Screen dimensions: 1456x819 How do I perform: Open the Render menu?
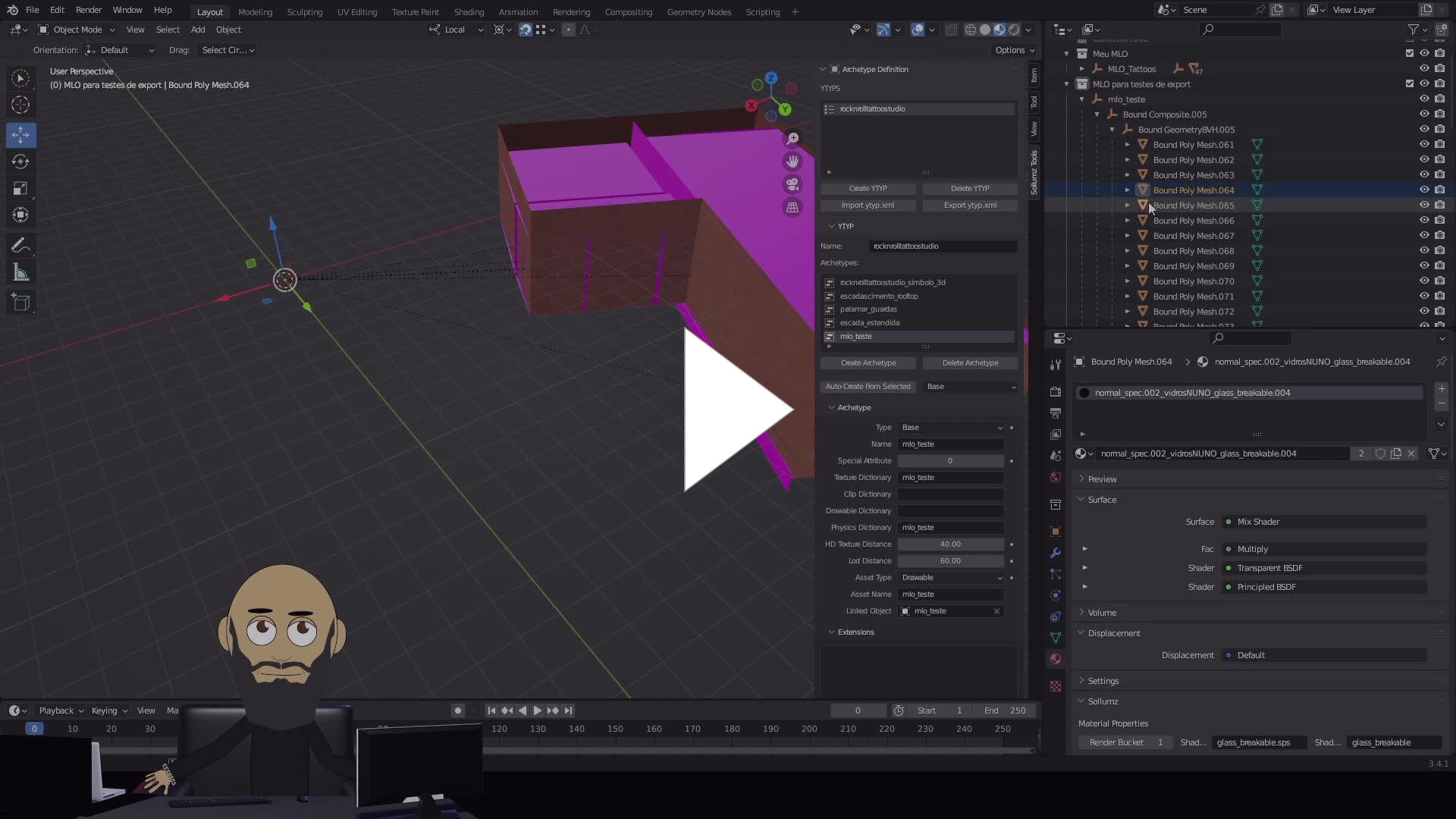(x=88, y=10)
